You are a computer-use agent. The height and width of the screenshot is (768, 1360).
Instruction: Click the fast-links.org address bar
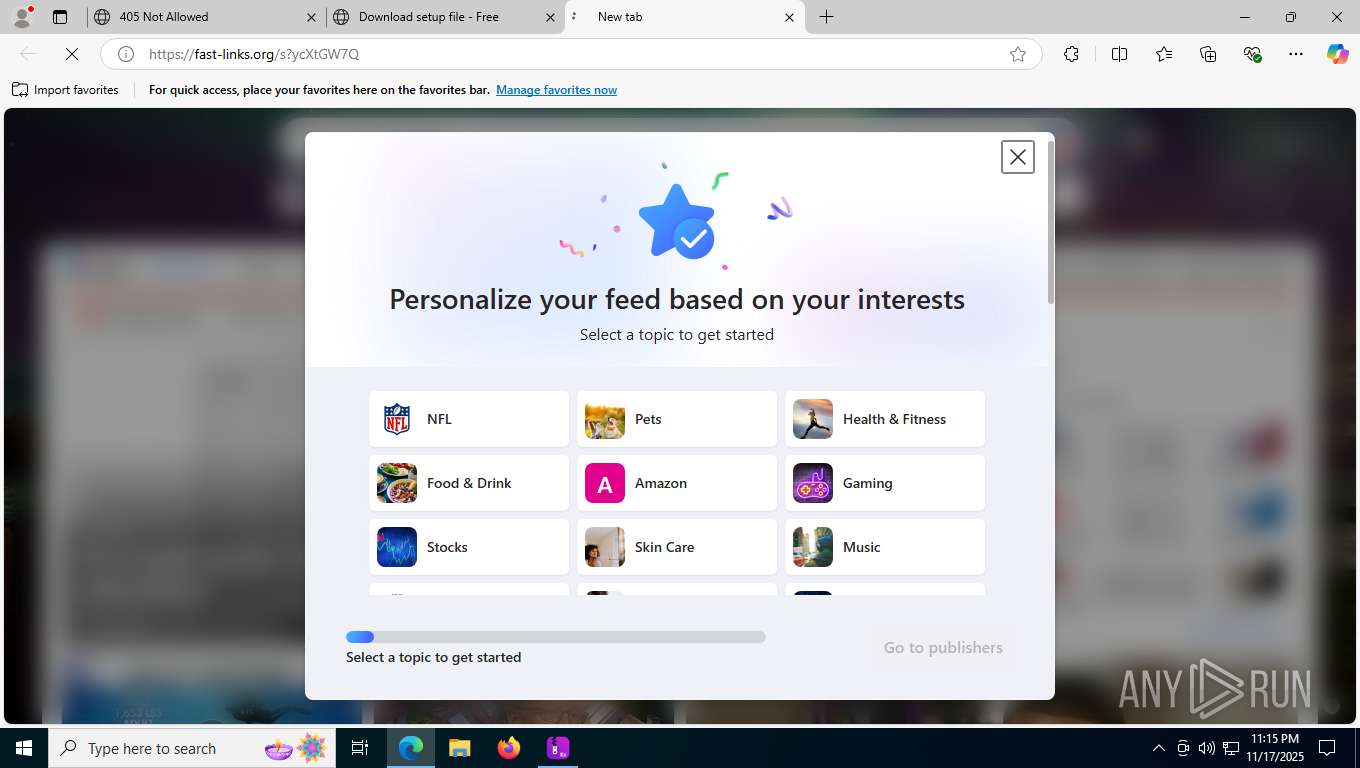570,54
